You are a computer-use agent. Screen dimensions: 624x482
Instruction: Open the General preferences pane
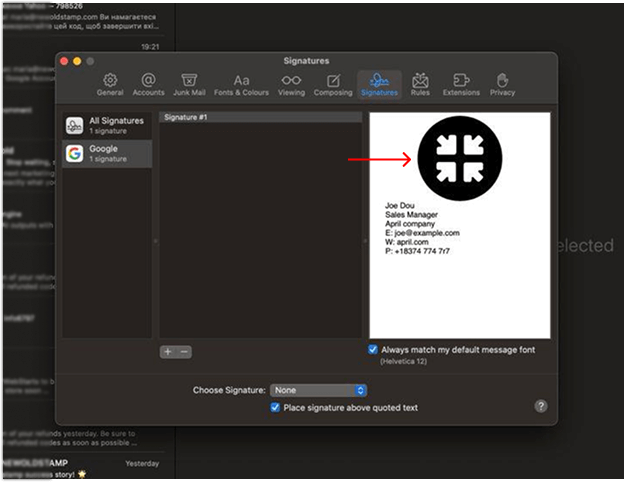click(110, 85)
